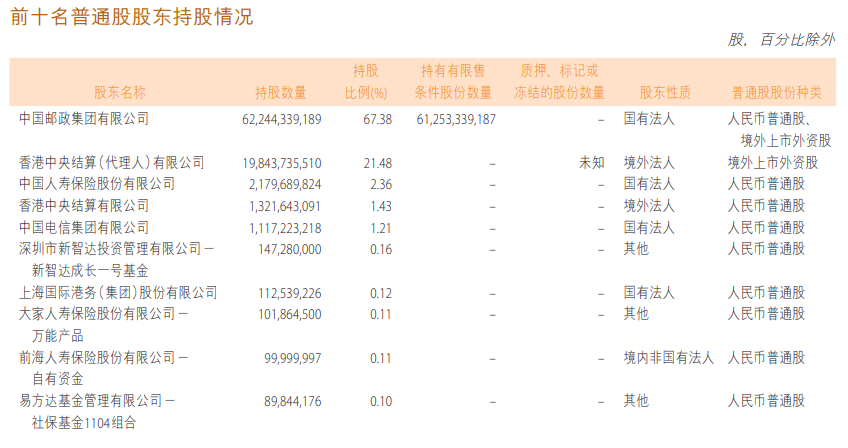Select 上海国际港务(集团)股份有限公司 shareholder name
Screen dimensions: 848x448
(118, 293)
